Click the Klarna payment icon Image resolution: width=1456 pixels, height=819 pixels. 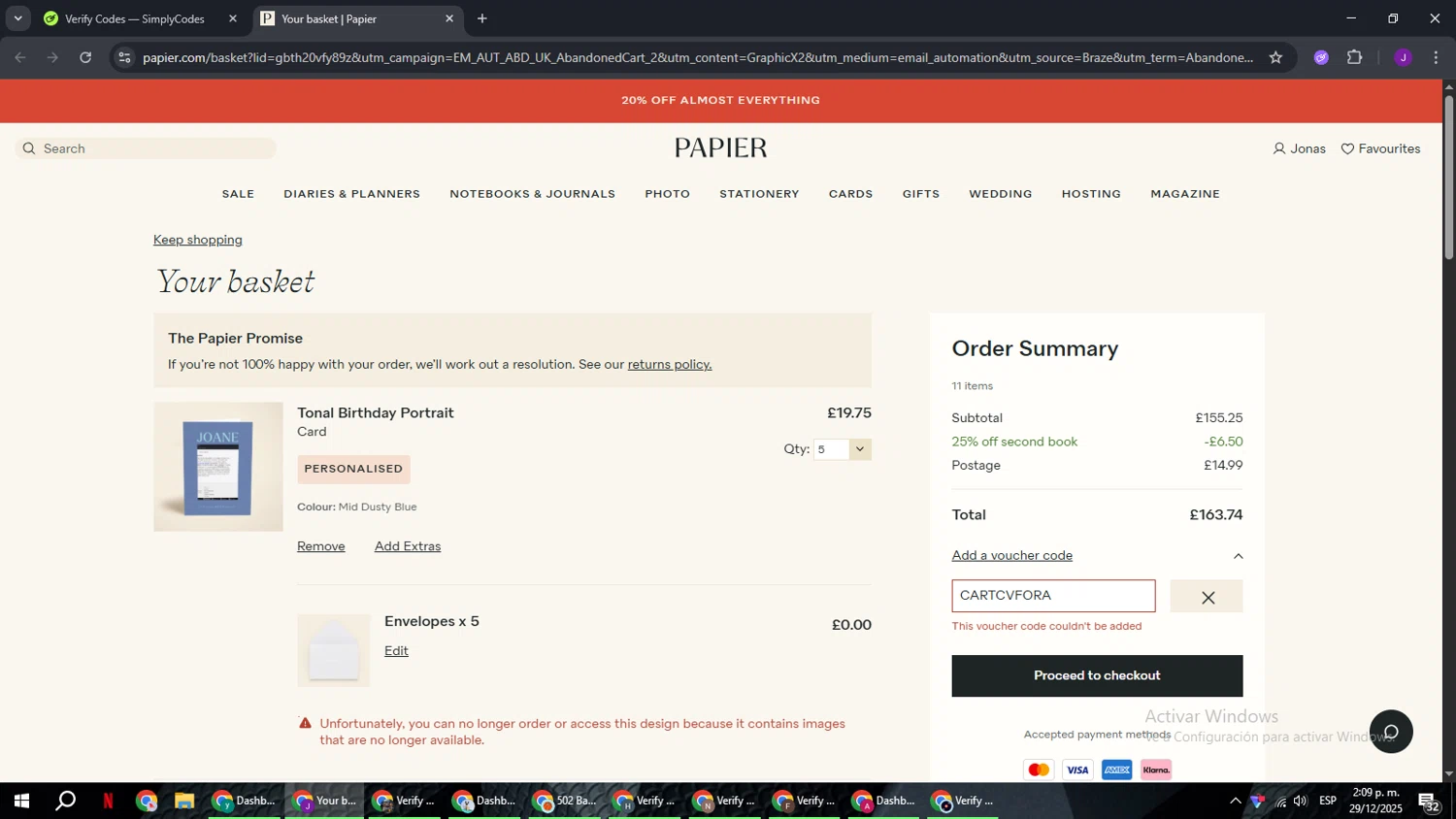coord(1156,770)
